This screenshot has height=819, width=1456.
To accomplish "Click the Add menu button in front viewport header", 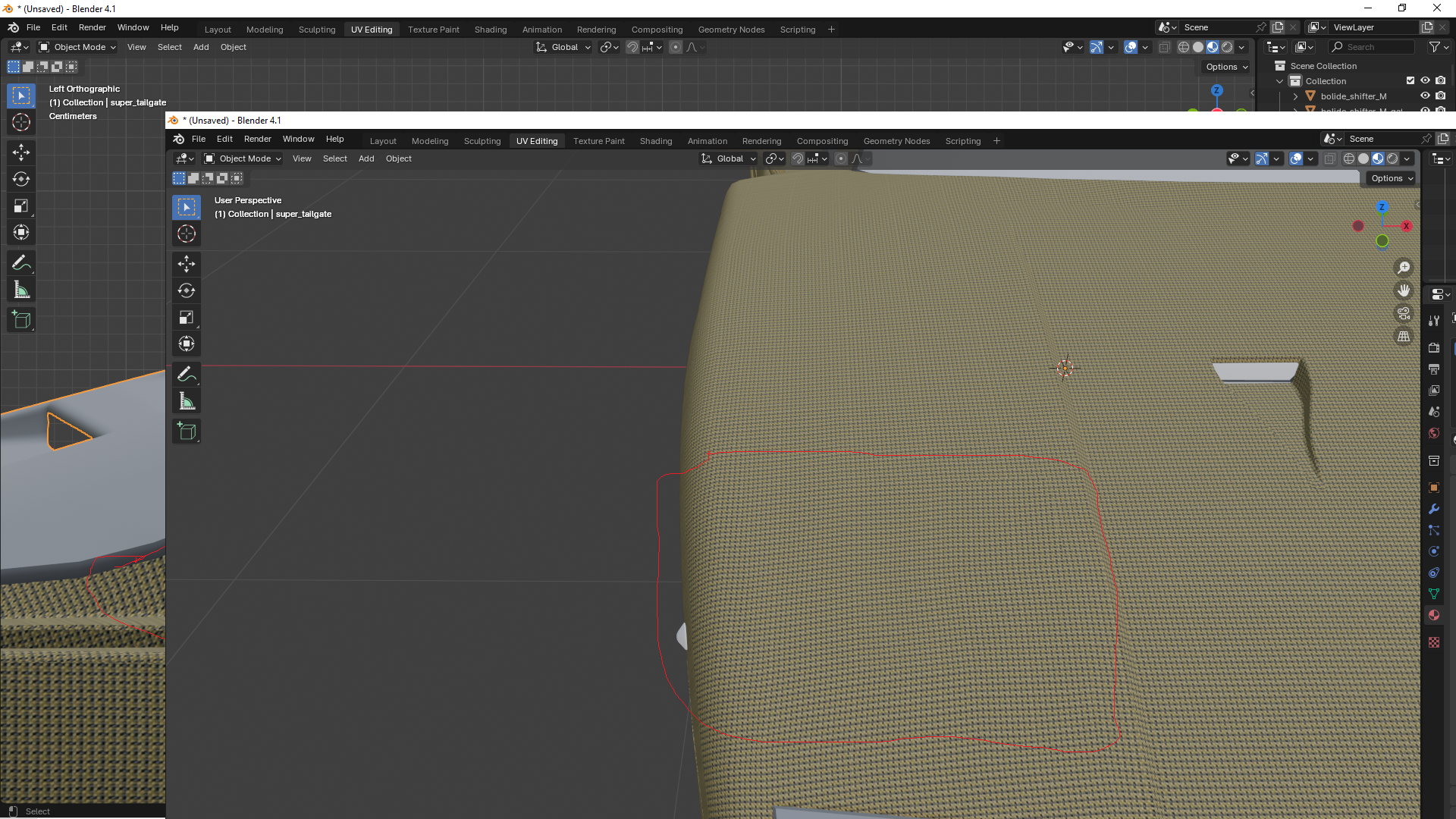I will pyautogui.click(x=366, y=158).
